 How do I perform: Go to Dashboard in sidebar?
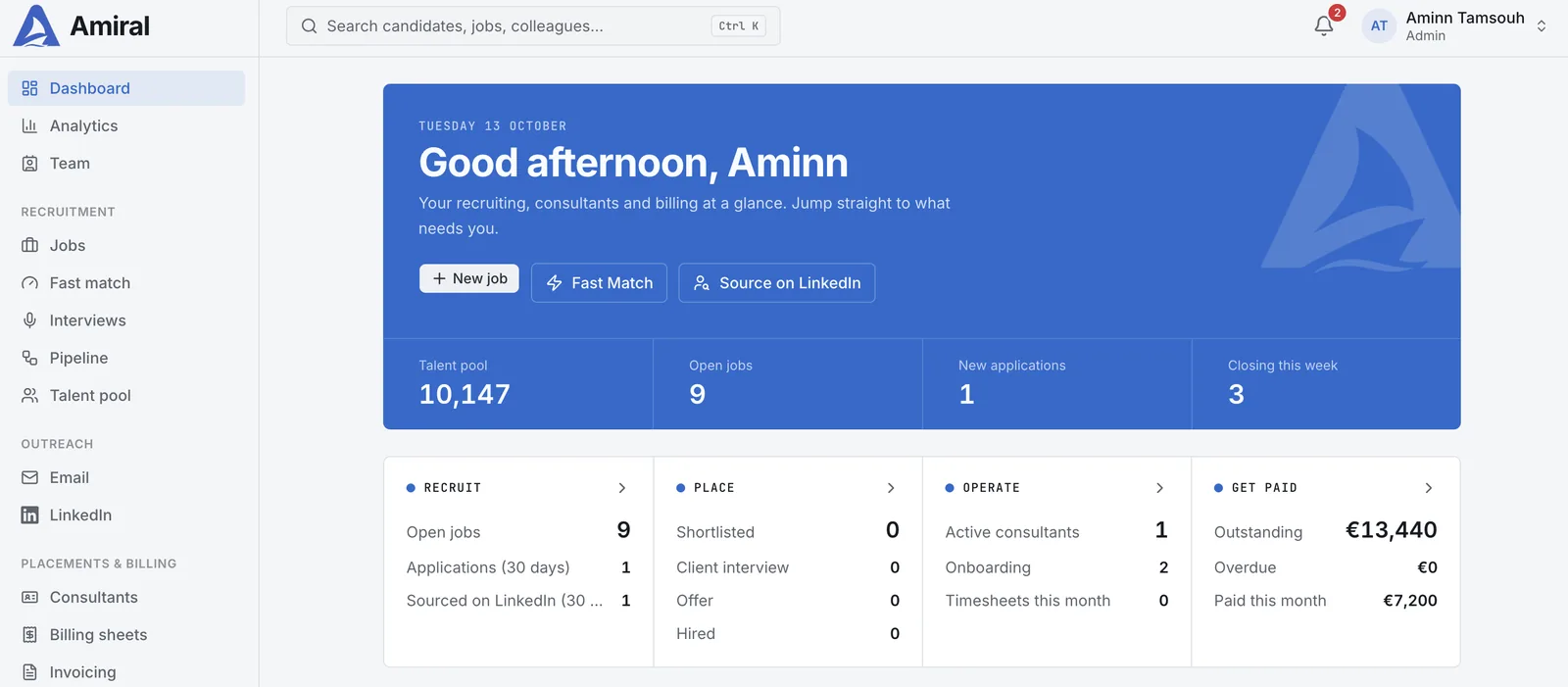(126, 88)
